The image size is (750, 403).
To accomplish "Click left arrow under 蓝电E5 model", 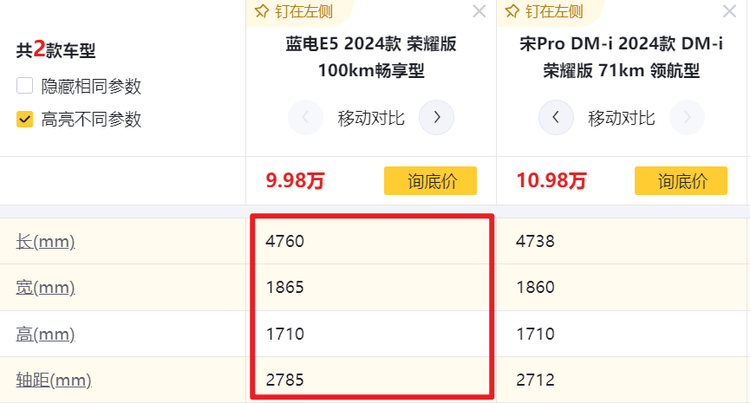I will [x=305, y=118].
